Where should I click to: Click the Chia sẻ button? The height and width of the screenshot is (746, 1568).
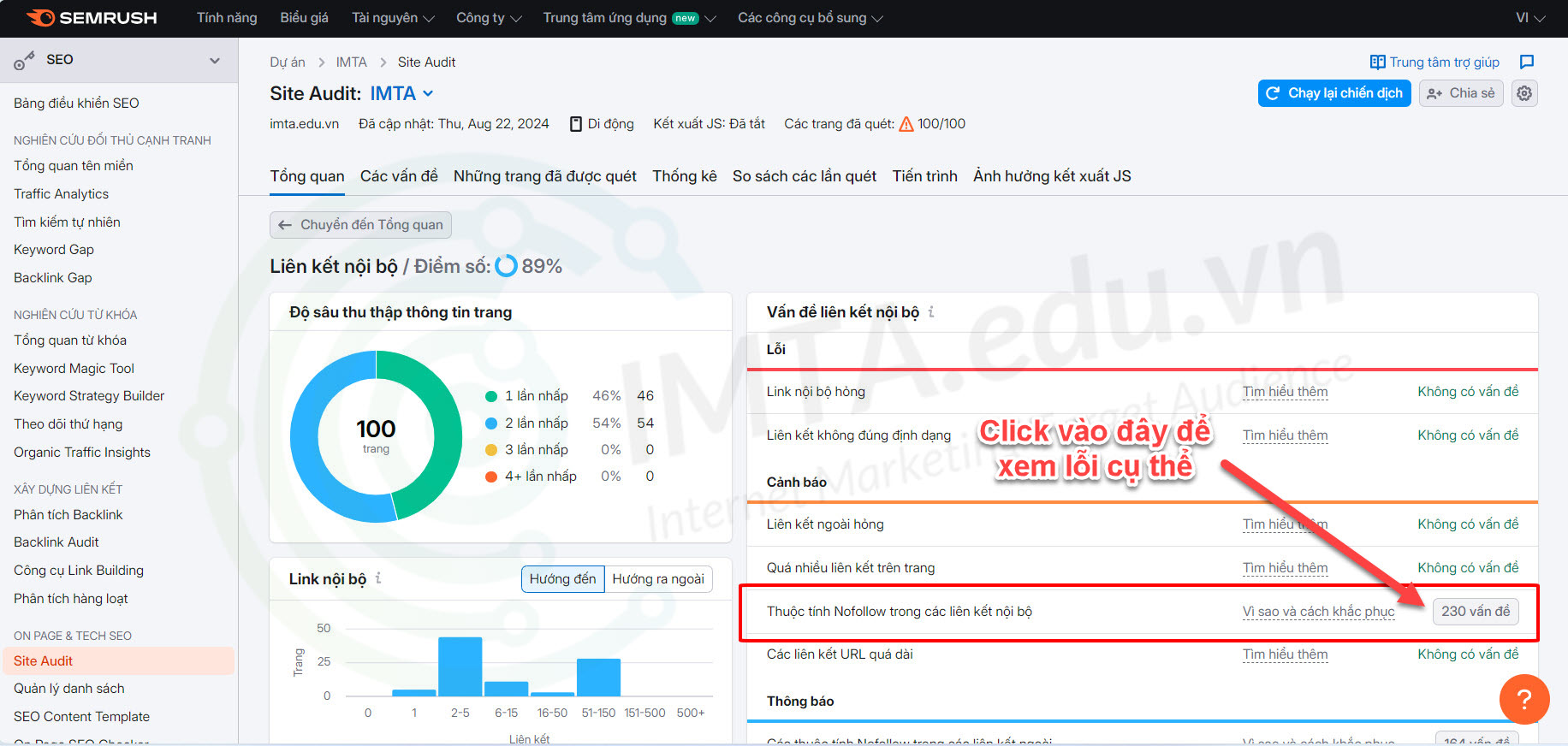[x=1461, y=93]
